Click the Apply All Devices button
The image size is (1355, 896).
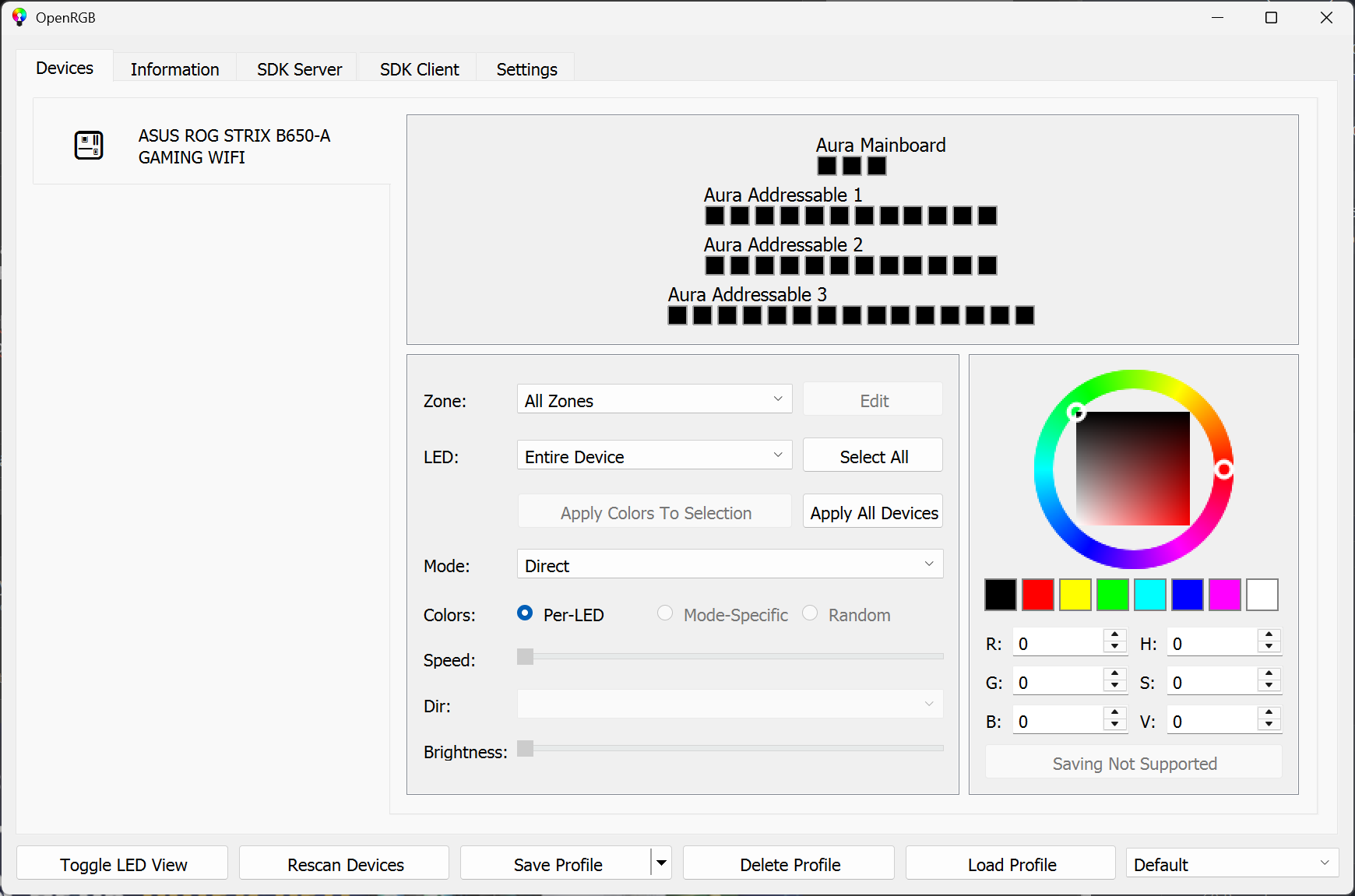[873, 511]
